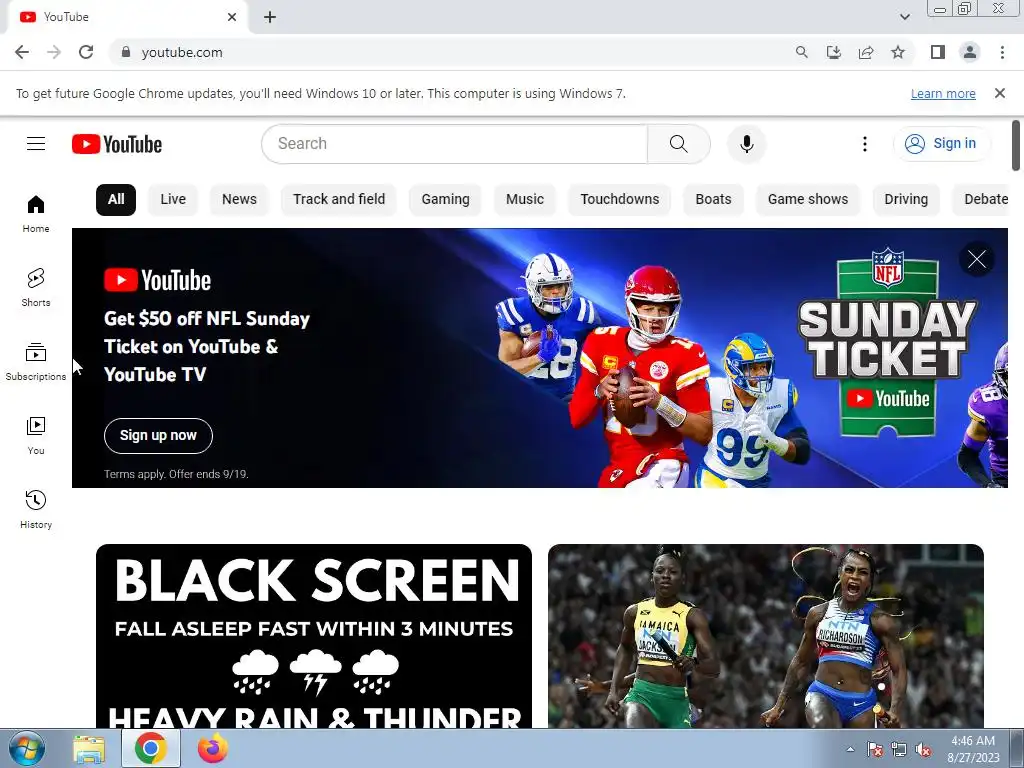Screen dimensions: 1024x768
Task: Open Action Center flag tray icon
Action: pos(875,749)
